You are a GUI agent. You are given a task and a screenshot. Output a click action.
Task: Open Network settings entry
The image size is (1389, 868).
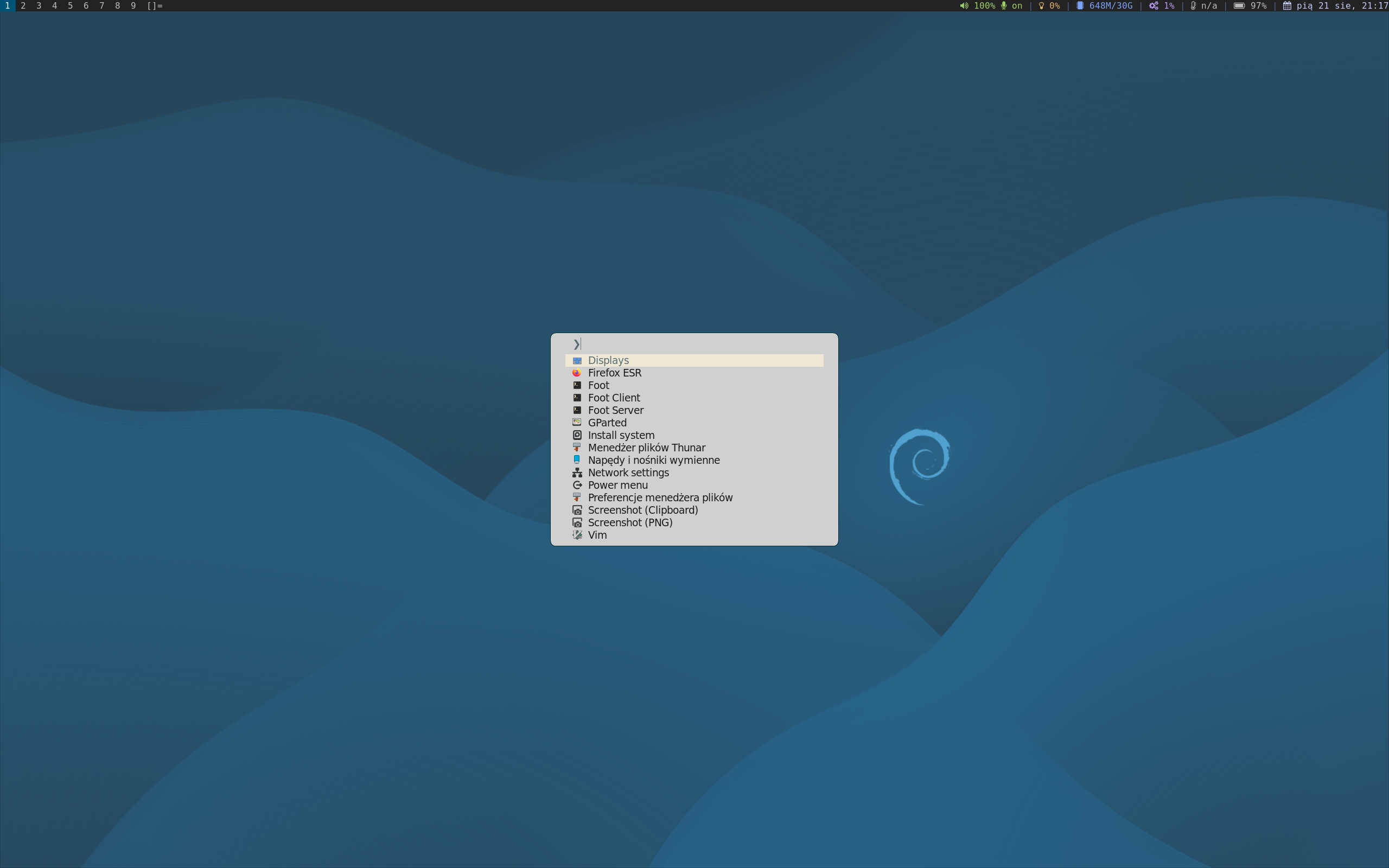(x=694, y=473)
